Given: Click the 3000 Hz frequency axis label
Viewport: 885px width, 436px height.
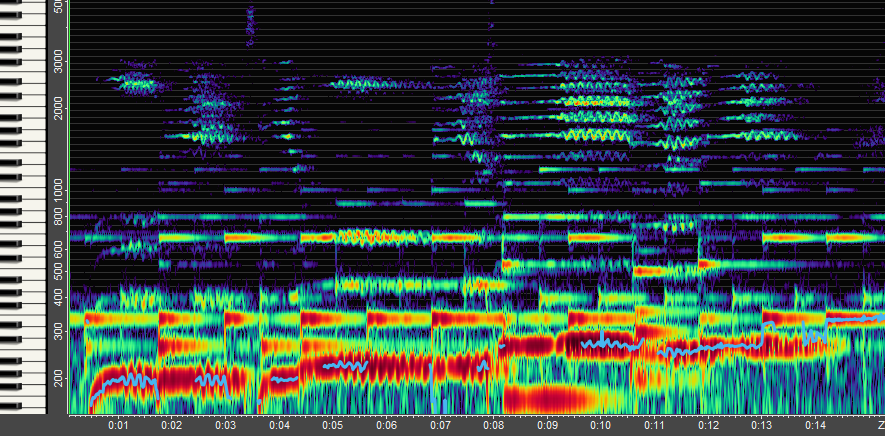Looking at the screenshot, I should click(58, 61).
